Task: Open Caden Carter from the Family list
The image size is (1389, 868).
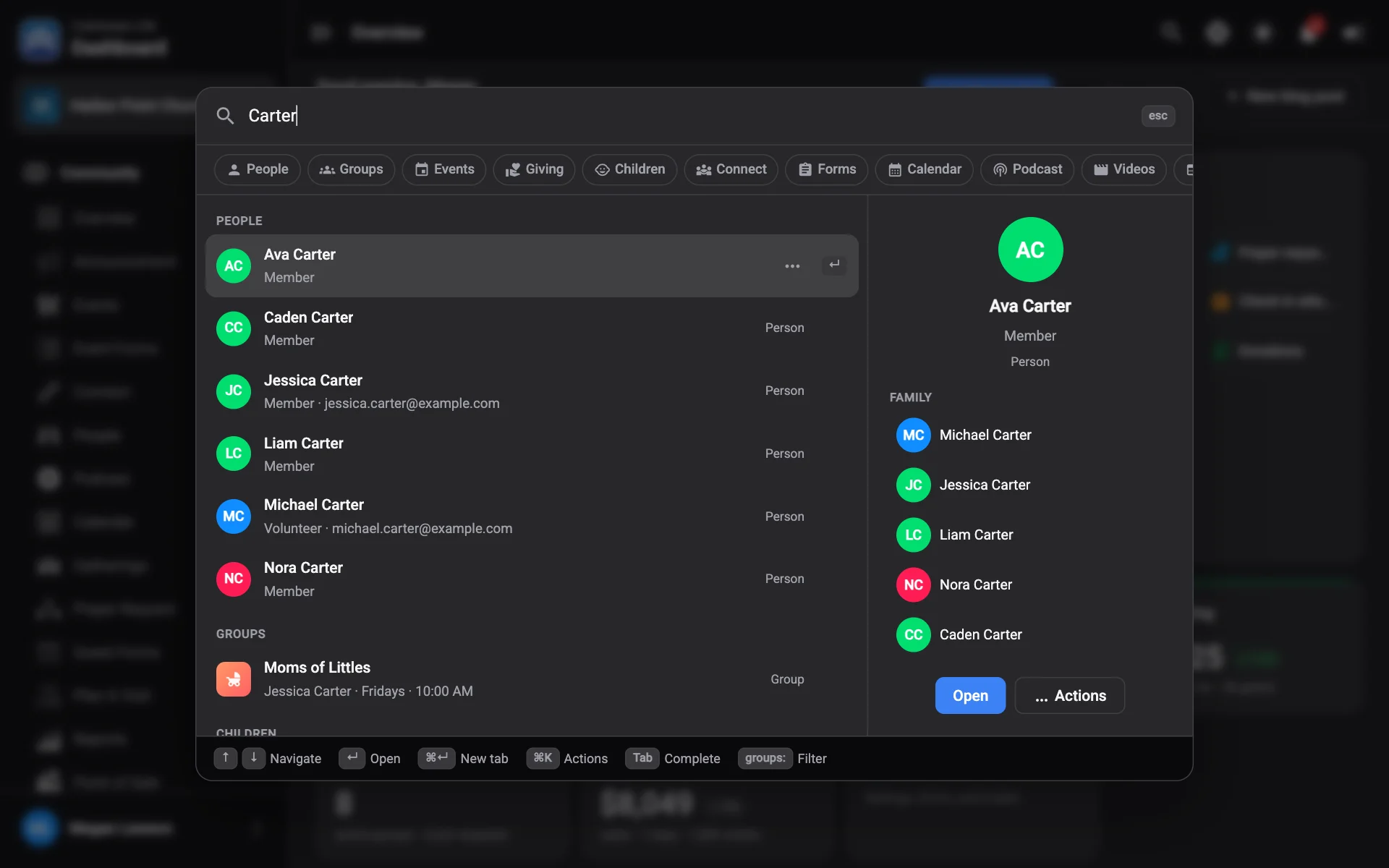Action: [1030, 634]
